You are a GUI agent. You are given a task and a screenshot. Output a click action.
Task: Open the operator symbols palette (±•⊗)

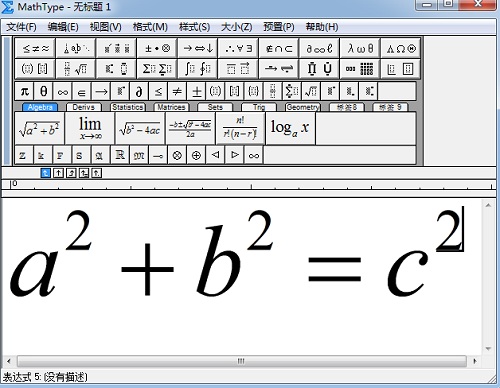157,49
